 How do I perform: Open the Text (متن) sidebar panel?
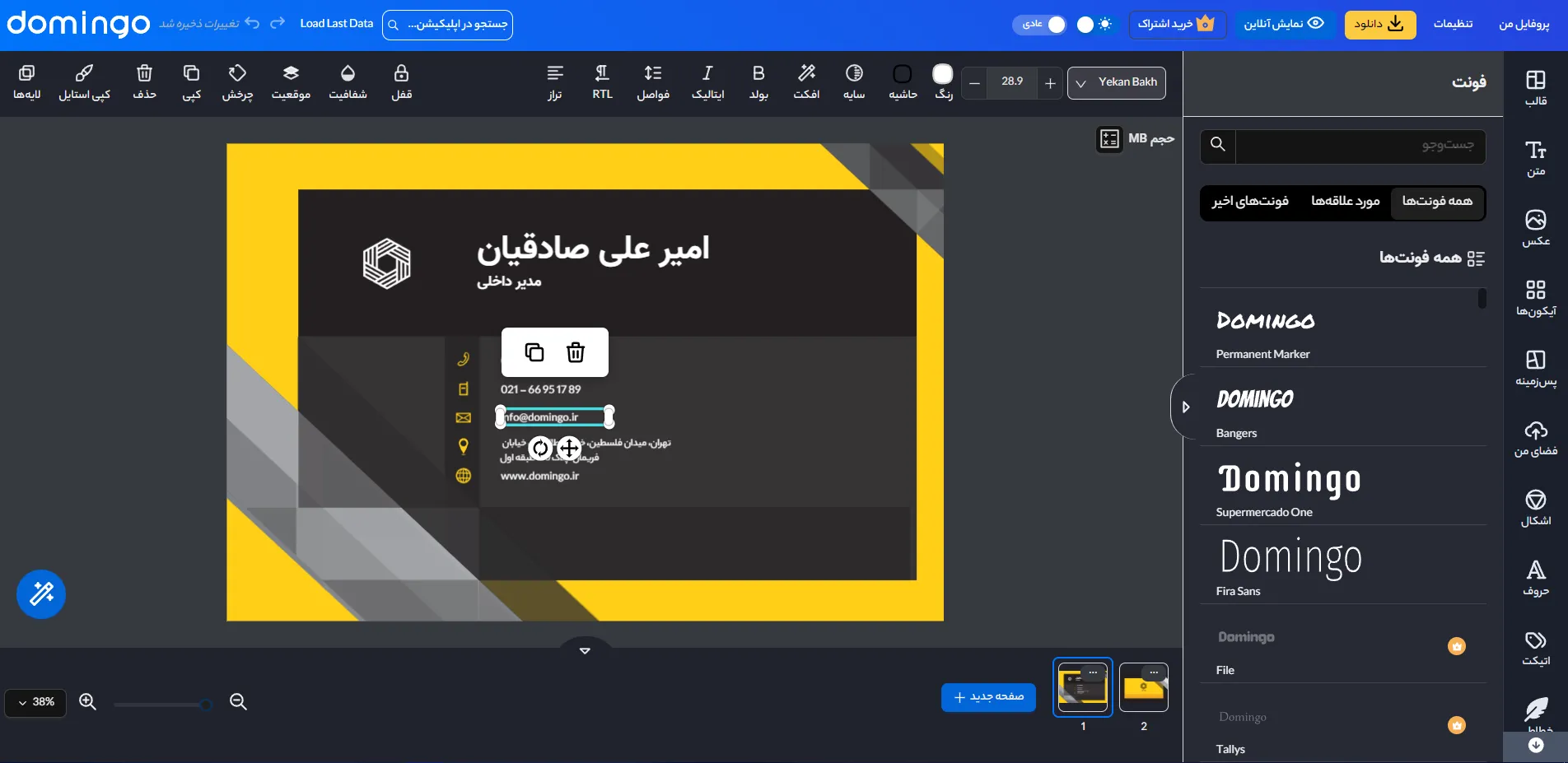tap(1536, 159)
